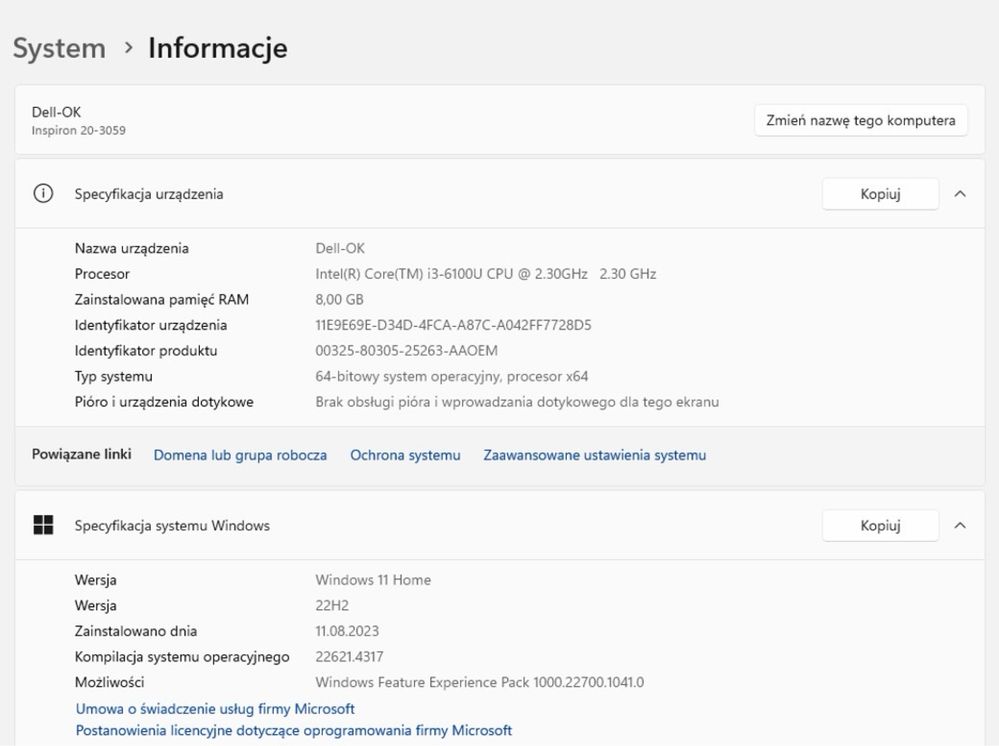Click the Specyfikacja urządzenia header text
The width and height of the screenshot is (999, 746).
pos(148,194)
